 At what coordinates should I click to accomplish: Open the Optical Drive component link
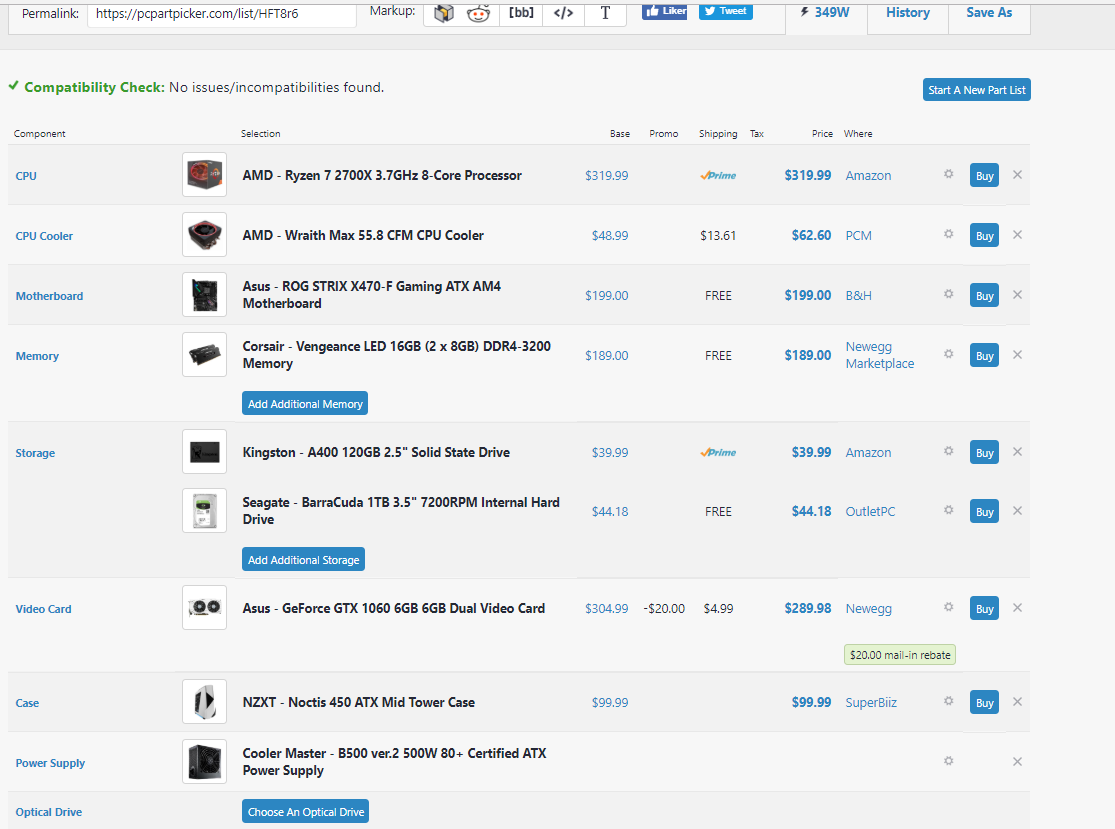click(48, 812)
